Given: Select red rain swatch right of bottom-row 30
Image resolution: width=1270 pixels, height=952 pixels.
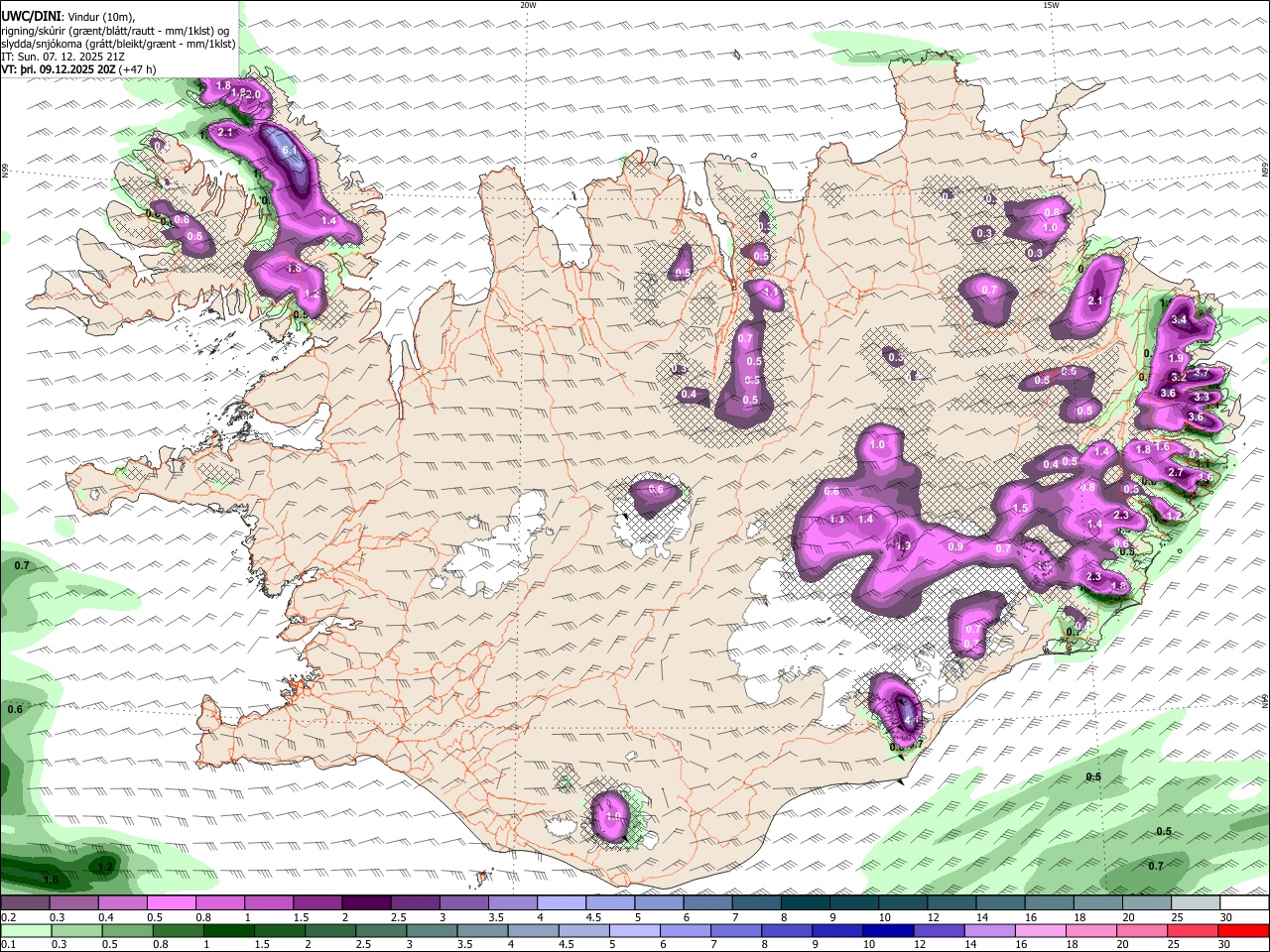Looking at the screenshot, I should 1243,930.
